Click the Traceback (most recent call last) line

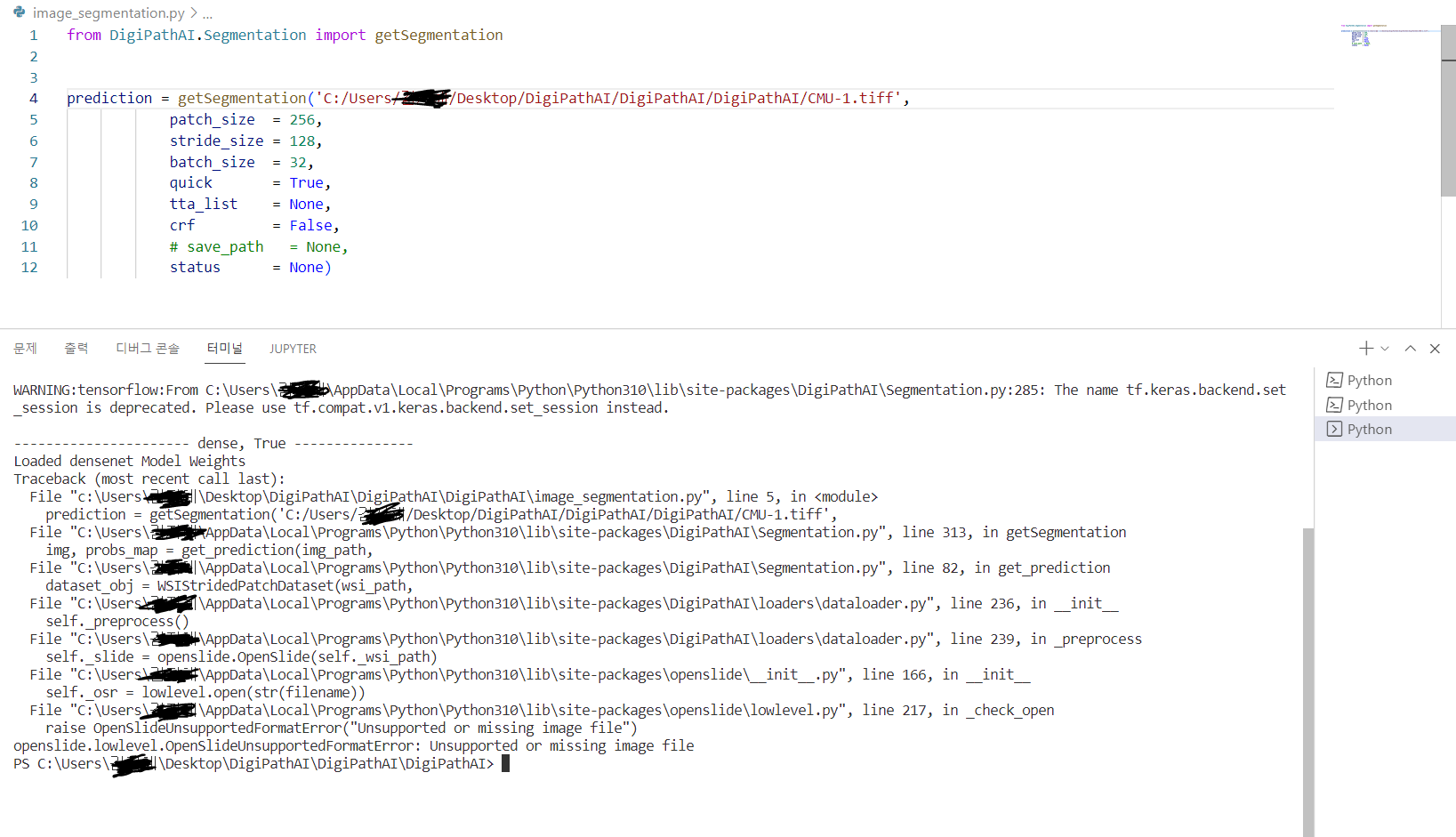[149, 479]
